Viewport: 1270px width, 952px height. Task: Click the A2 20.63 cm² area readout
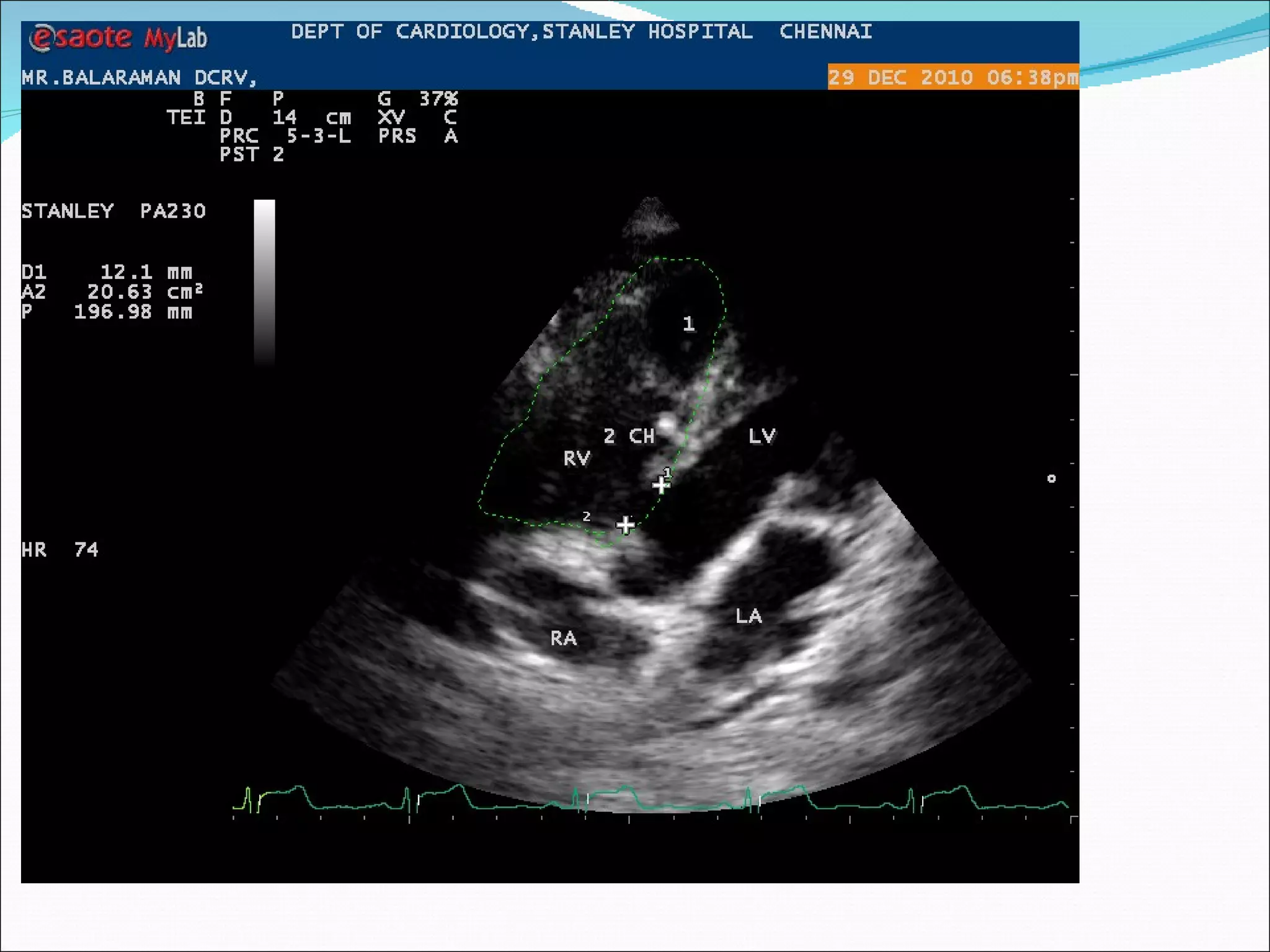112,292
